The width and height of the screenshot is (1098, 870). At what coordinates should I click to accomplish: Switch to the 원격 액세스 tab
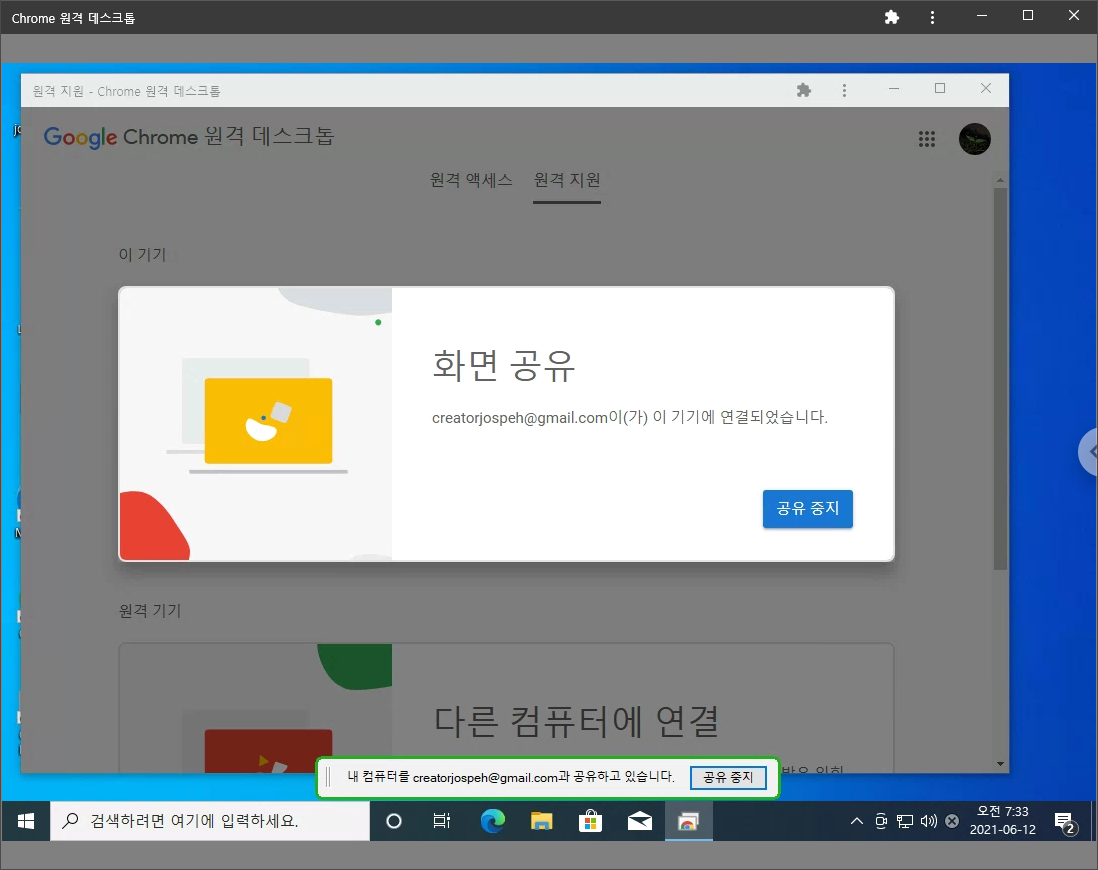coord(471,180)
